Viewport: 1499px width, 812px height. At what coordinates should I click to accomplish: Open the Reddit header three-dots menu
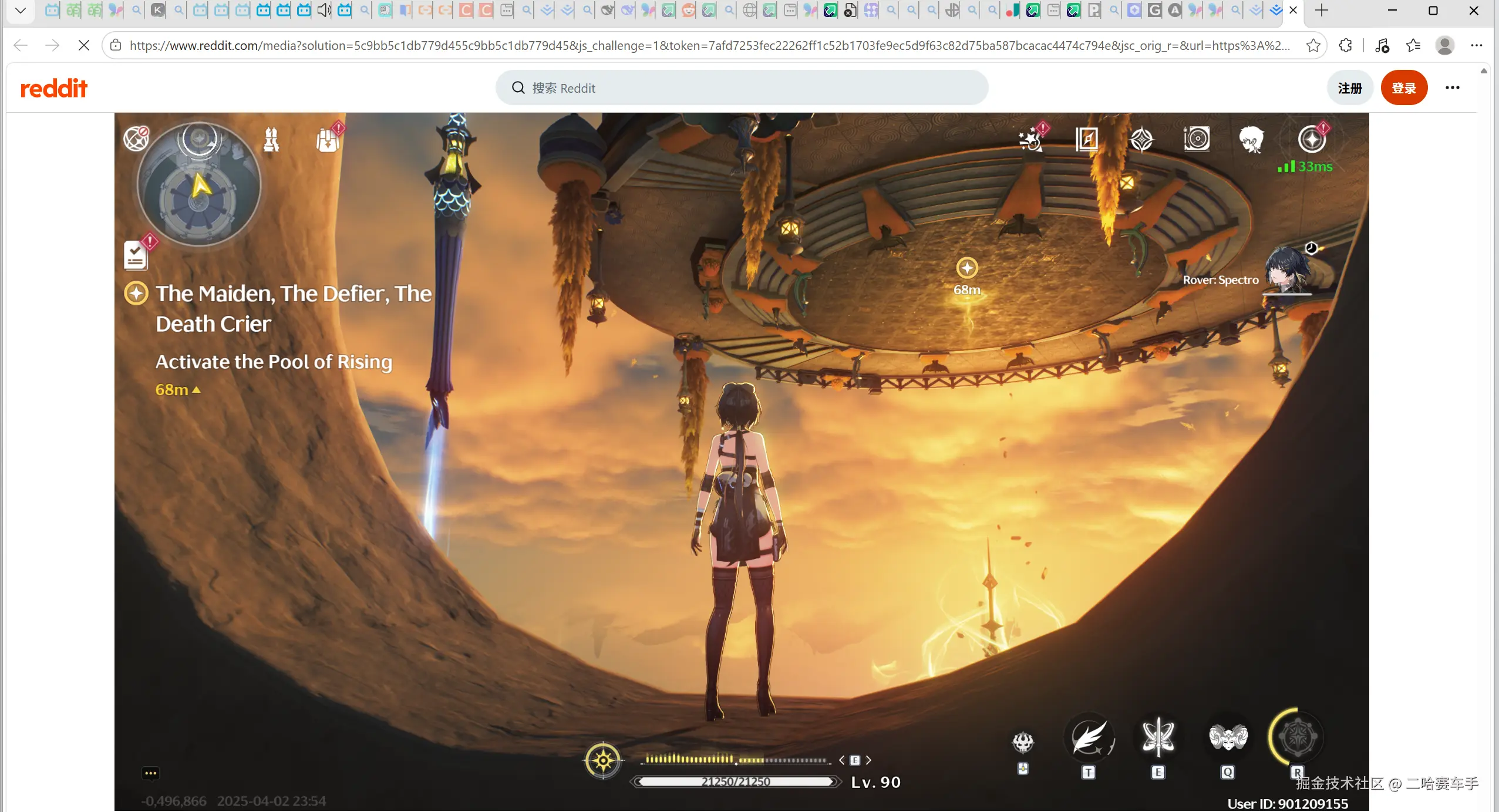[x=1452, y=88]
